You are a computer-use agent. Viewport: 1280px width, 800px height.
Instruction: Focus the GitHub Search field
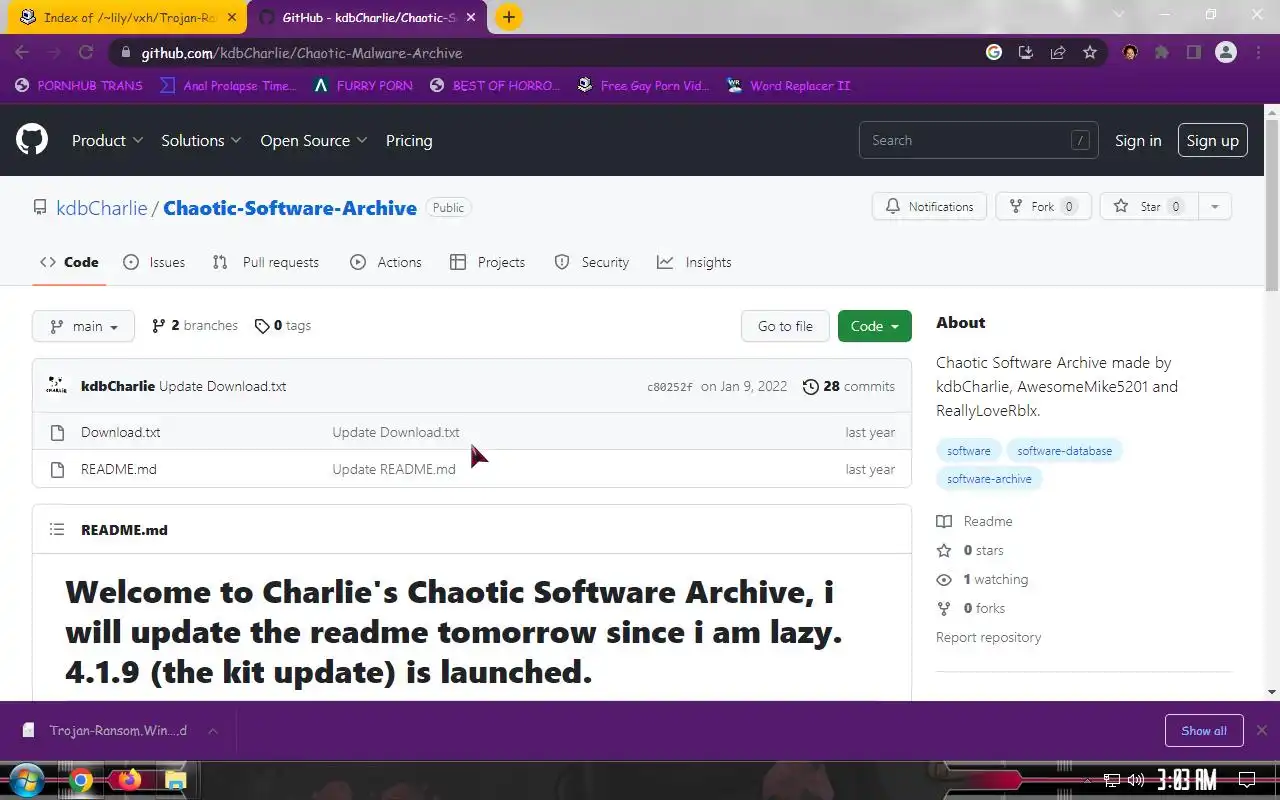(978, 141)
